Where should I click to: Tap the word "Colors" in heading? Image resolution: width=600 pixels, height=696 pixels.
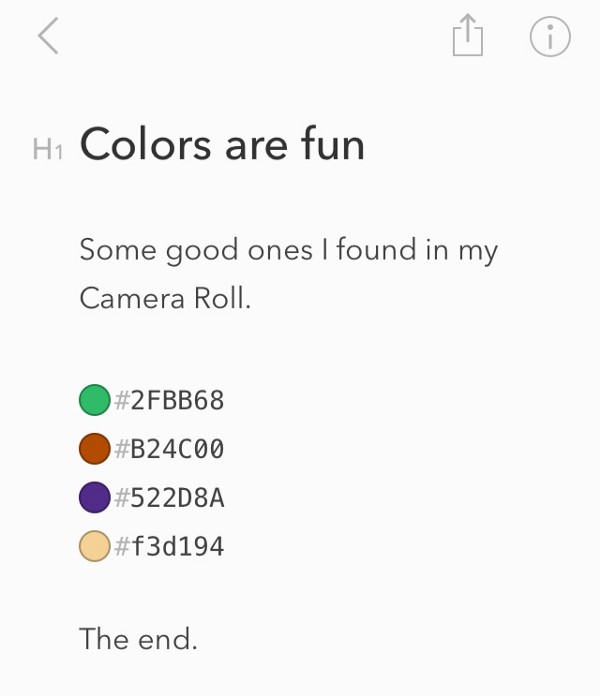coord(146,145)
